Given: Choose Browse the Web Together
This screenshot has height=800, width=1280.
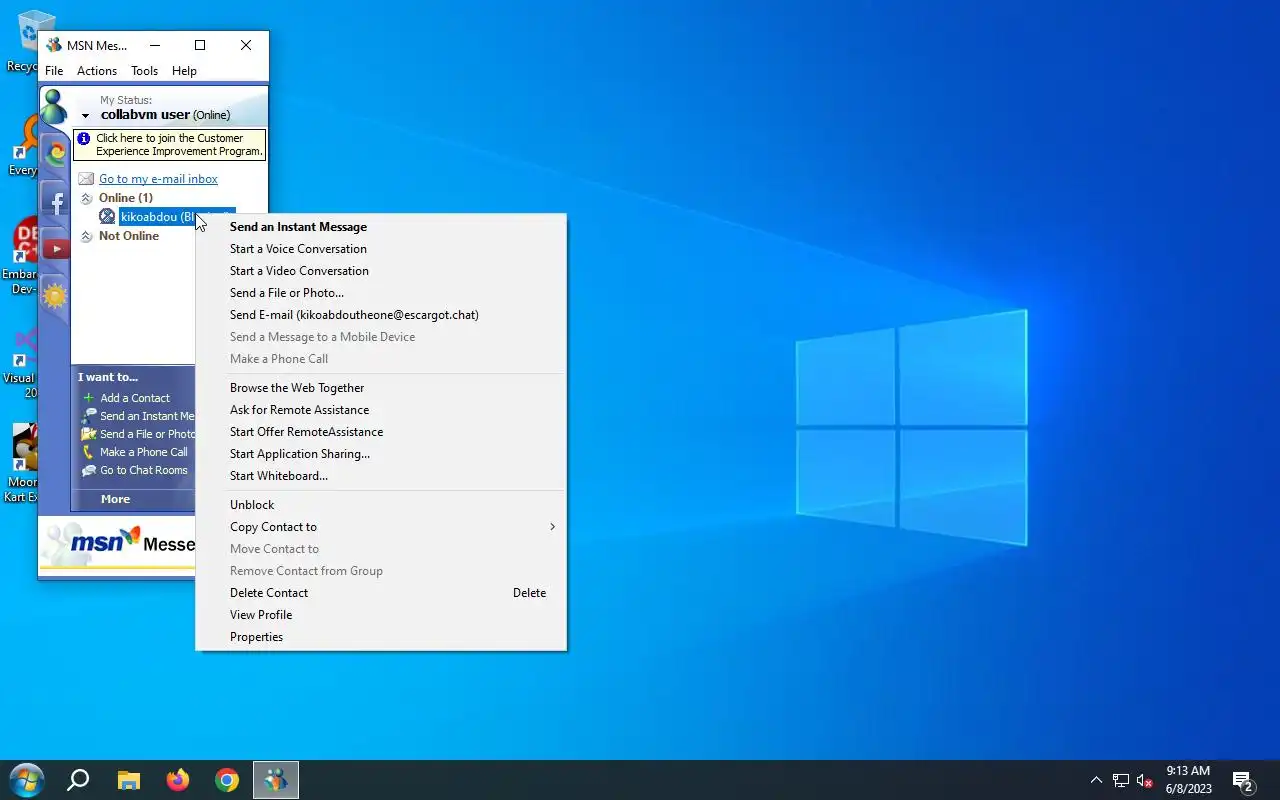Looking at the screenshot, I should pos(381,388).
